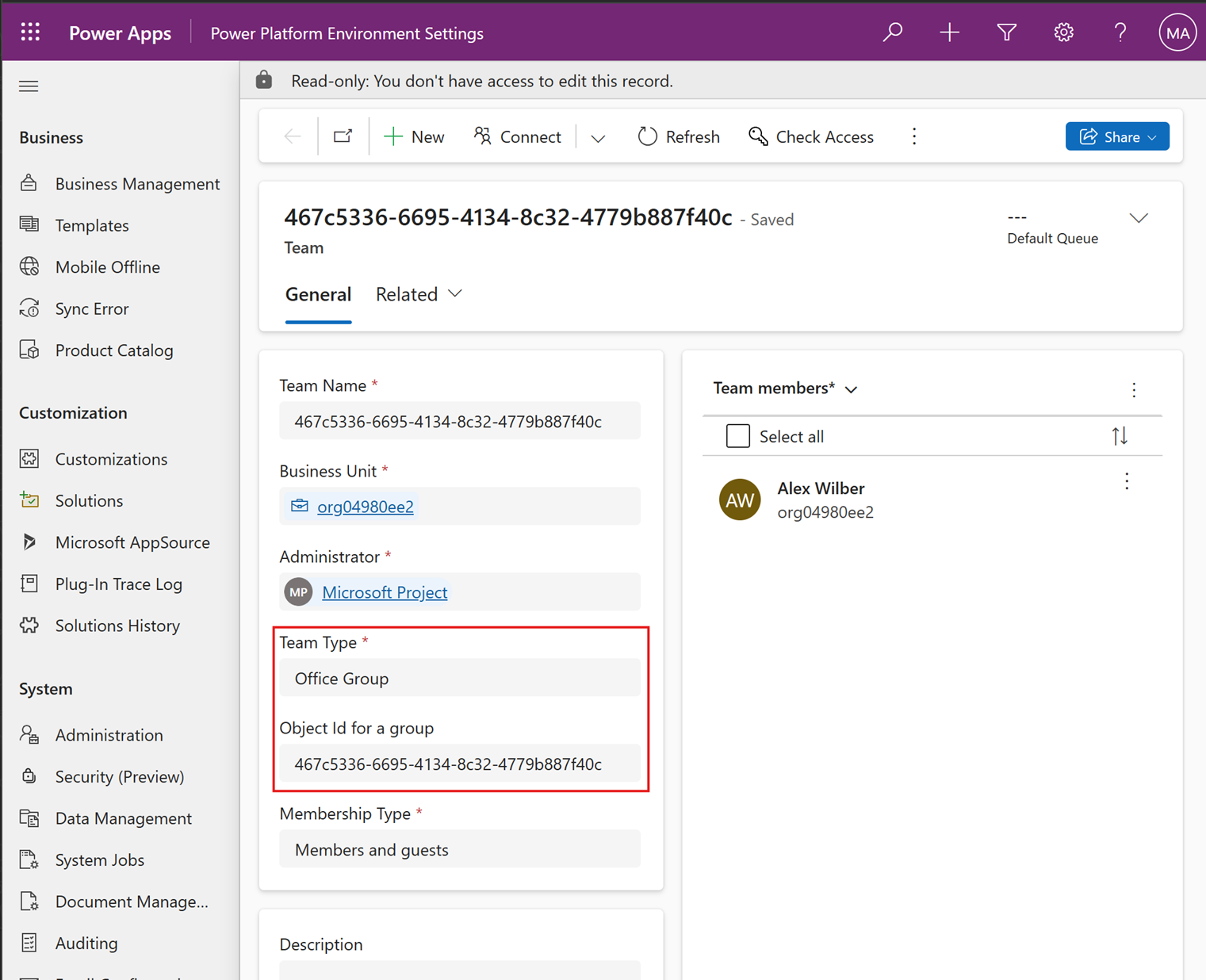Click the System Jobs icon
The height and width of the screenshot is (980, 1206).
[29, 859]
